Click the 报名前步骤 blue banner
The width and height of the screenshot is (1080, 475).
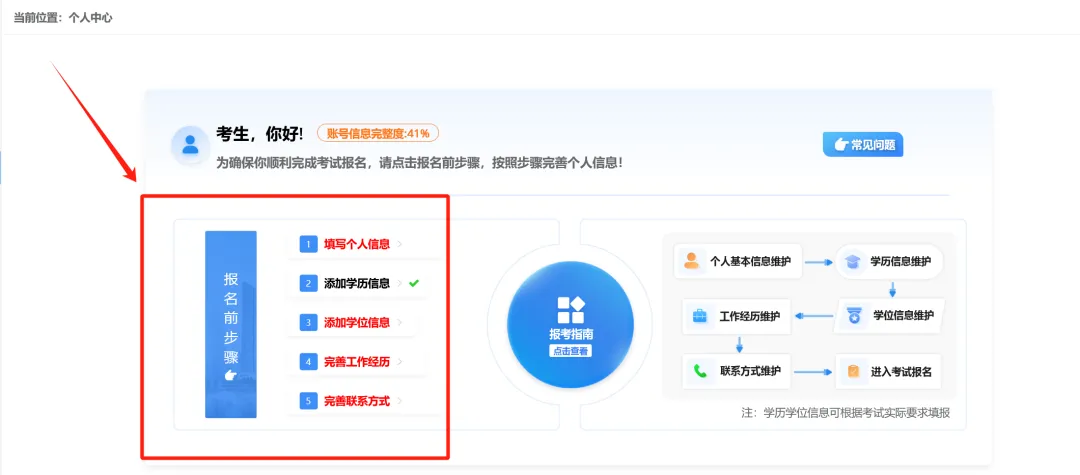[231, 324]
